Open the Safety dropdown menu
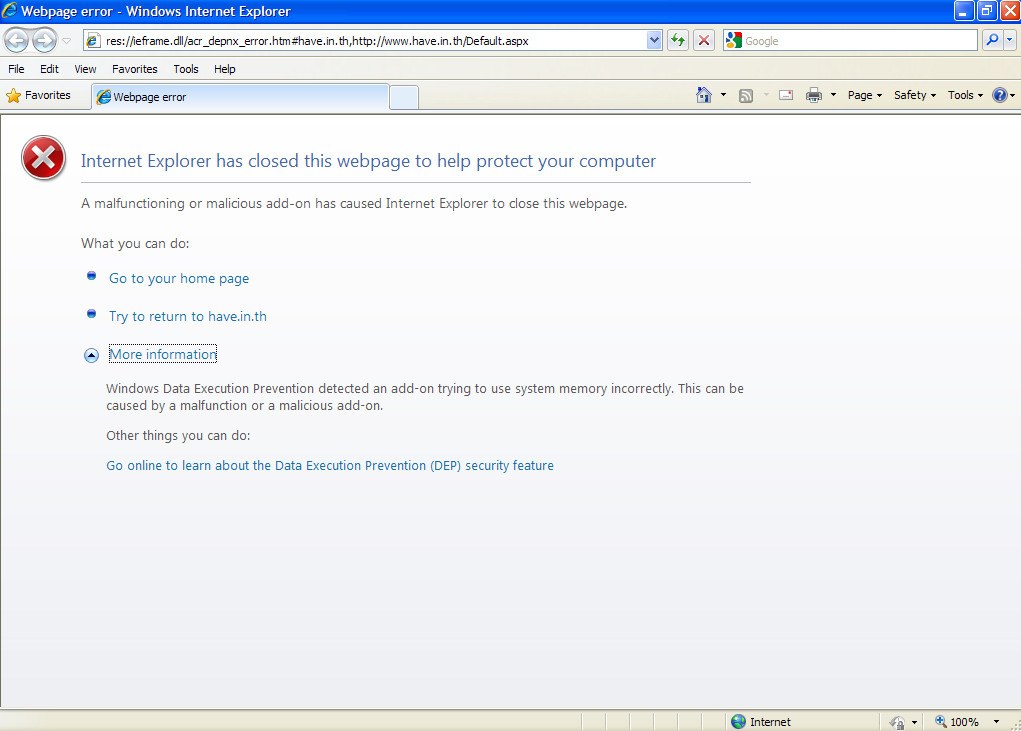The image size is (1021, 731). click(x=915, y=95)
